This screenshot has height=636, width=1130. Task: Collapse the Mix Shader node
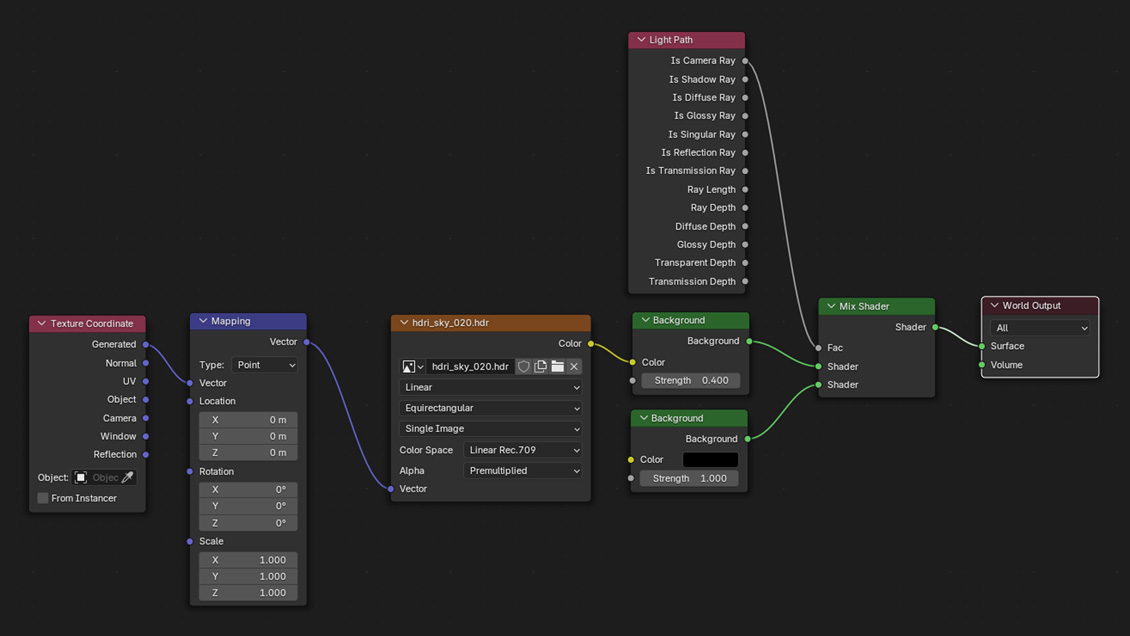pos(830,306)
